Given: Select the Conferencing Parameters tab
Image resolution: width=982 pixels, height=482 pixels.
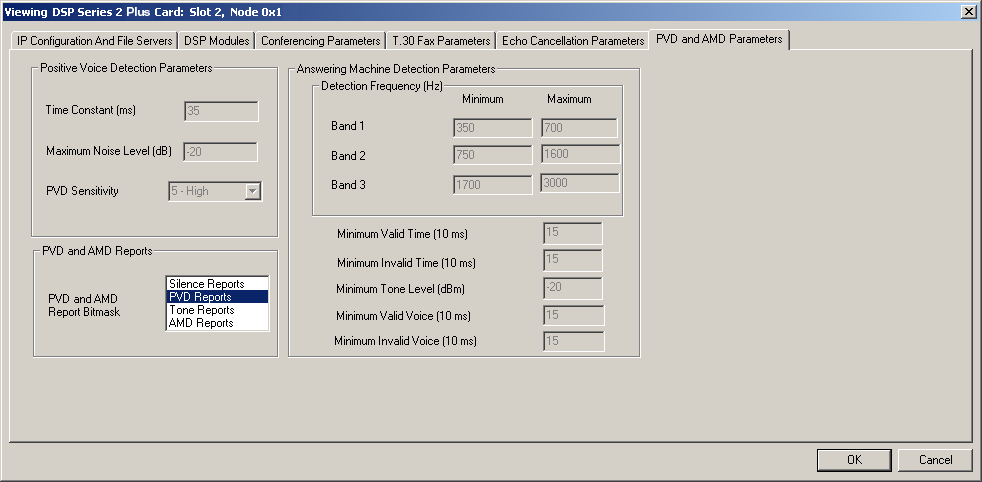Looking at the screenshot, I should 321,41.
